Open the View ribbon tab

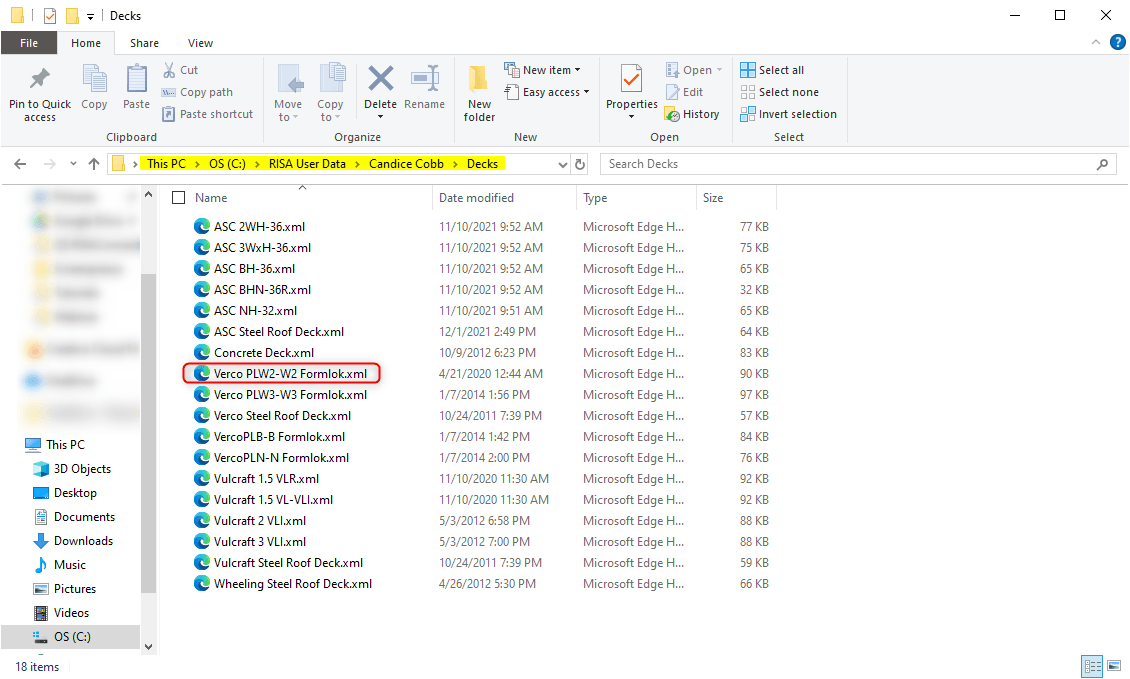[200, 43]
